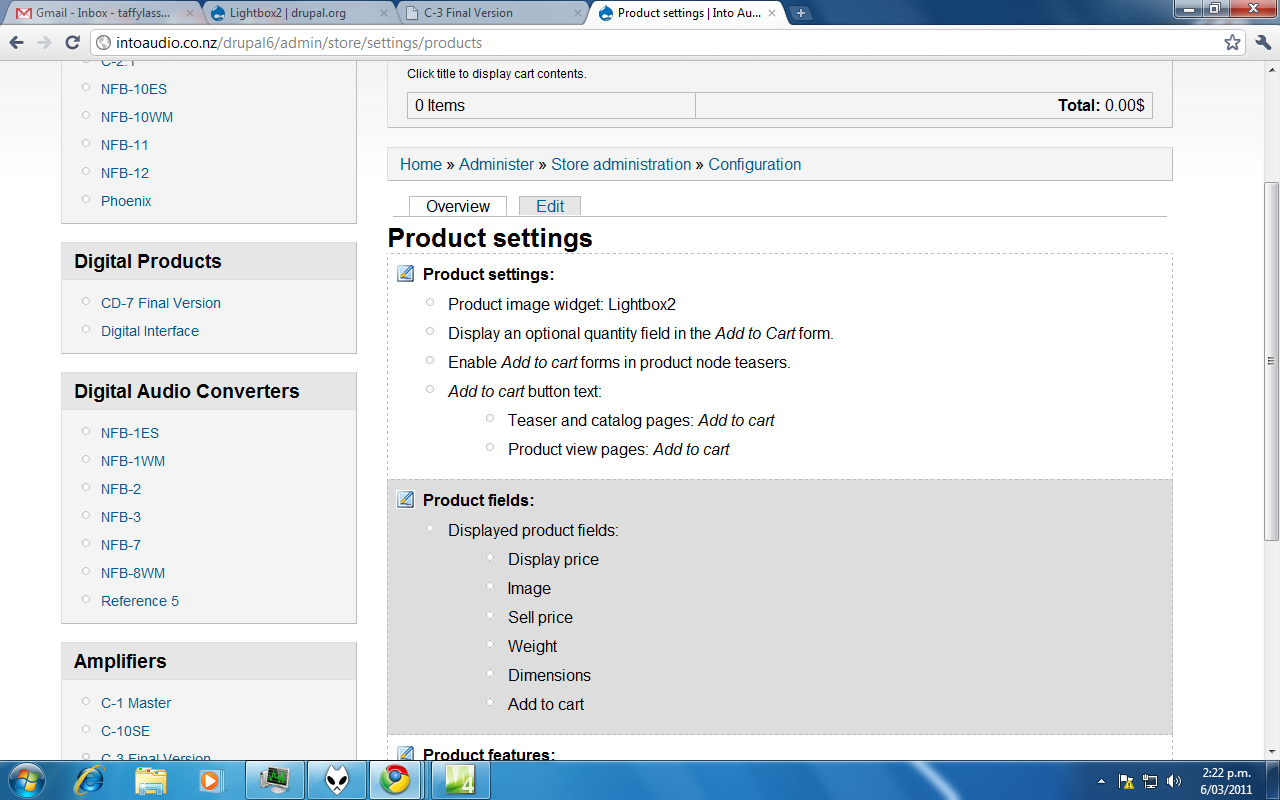Select the Product settings browser tab
This screenshot has width=1280, height=800.
[x=685, y=13]
